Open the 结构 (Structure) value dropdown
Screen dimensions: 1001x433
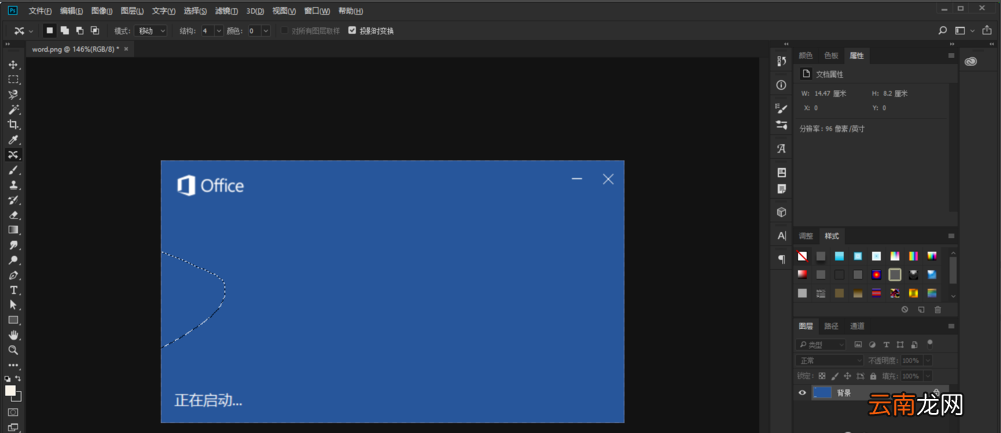pyautogui.click(x=219, y=31)
